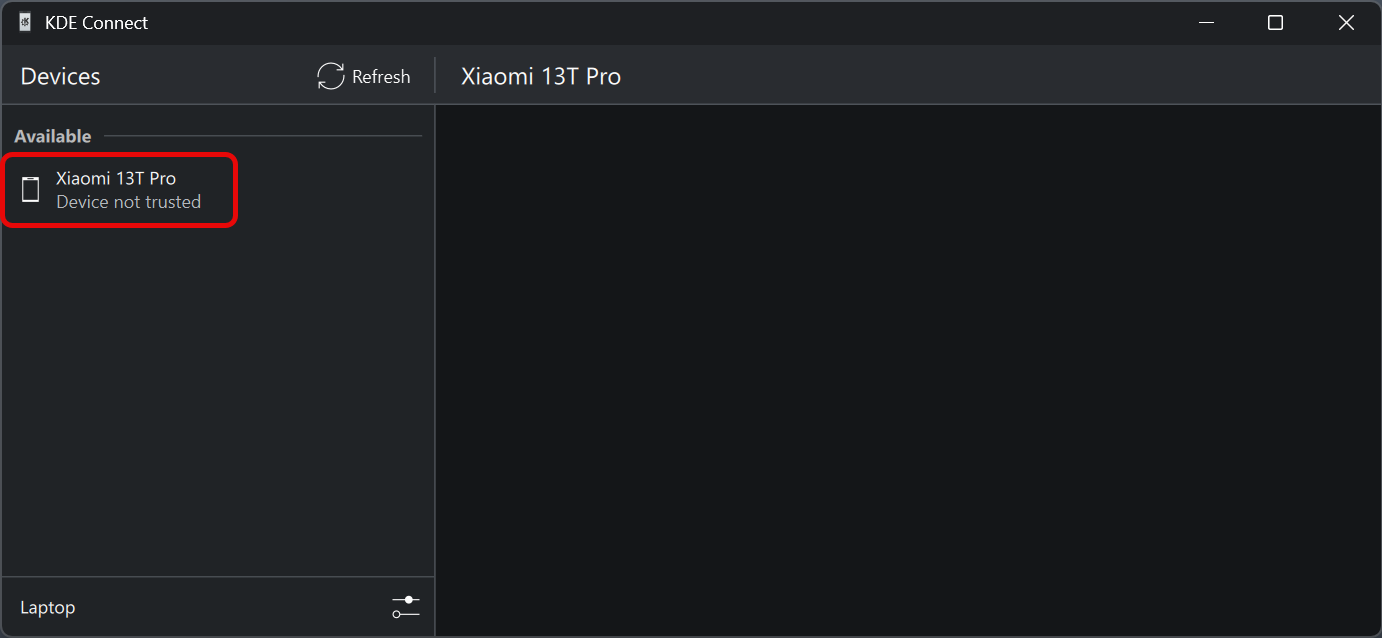The width and height of the screenshot is (1382, 638).
Task: Select Xiaomi 13T Pro in the device list
Action: point(116,179)
